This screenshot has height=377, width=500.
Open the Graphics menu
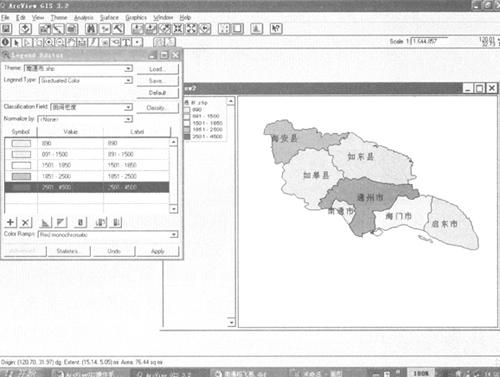click(x=136, y=17)
